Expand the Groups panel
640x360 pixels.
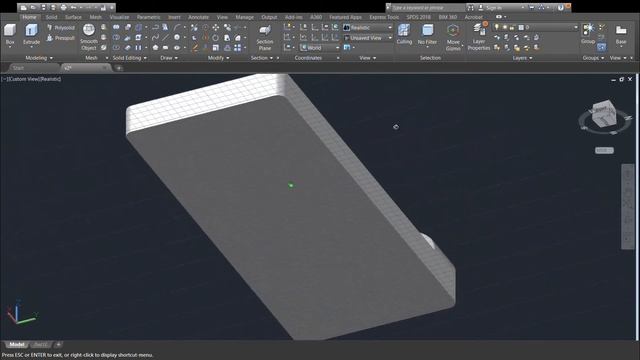593,58
